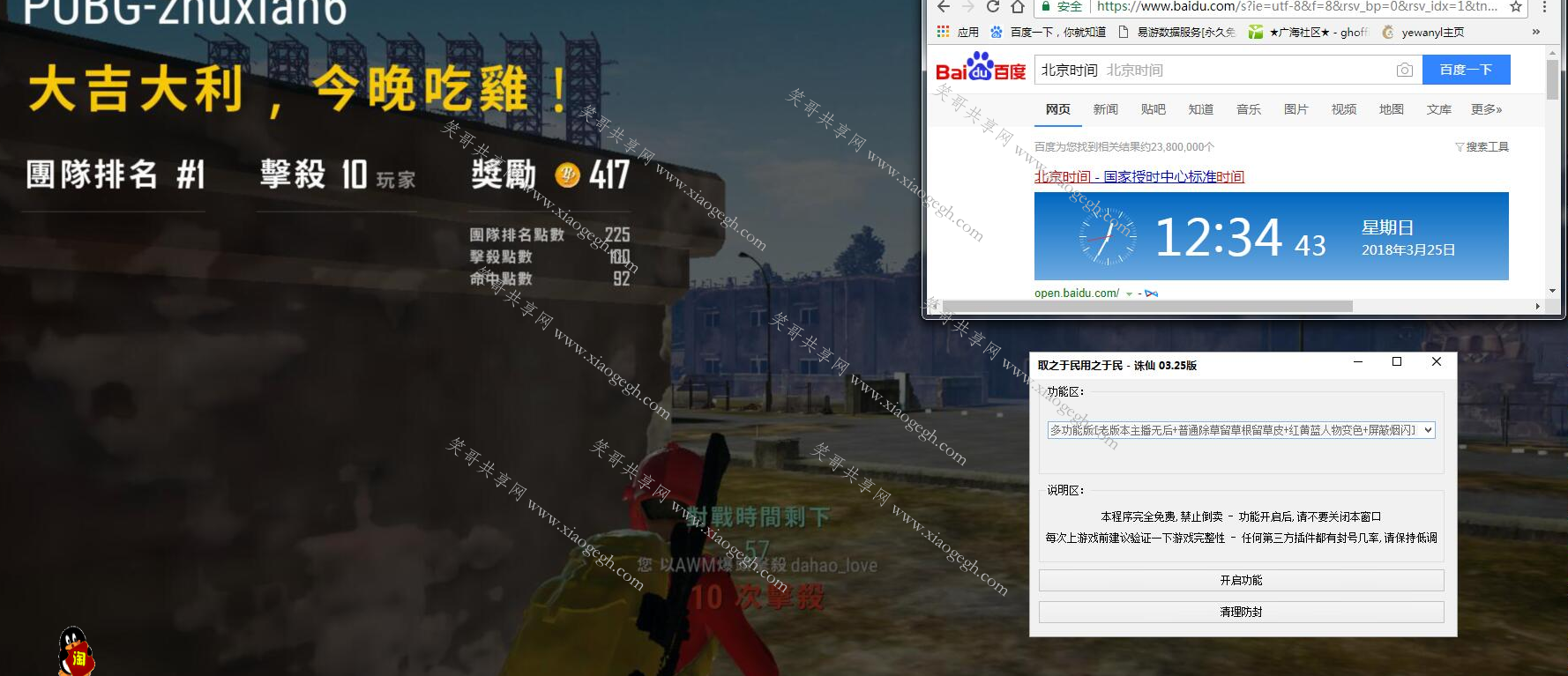
Task: Click the Baidu logo
Action: 981,68
